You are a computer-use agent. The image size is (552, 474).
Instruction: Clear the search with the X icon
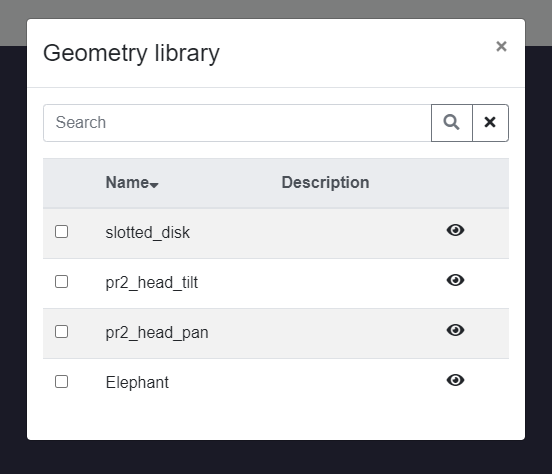click(490, 123)
